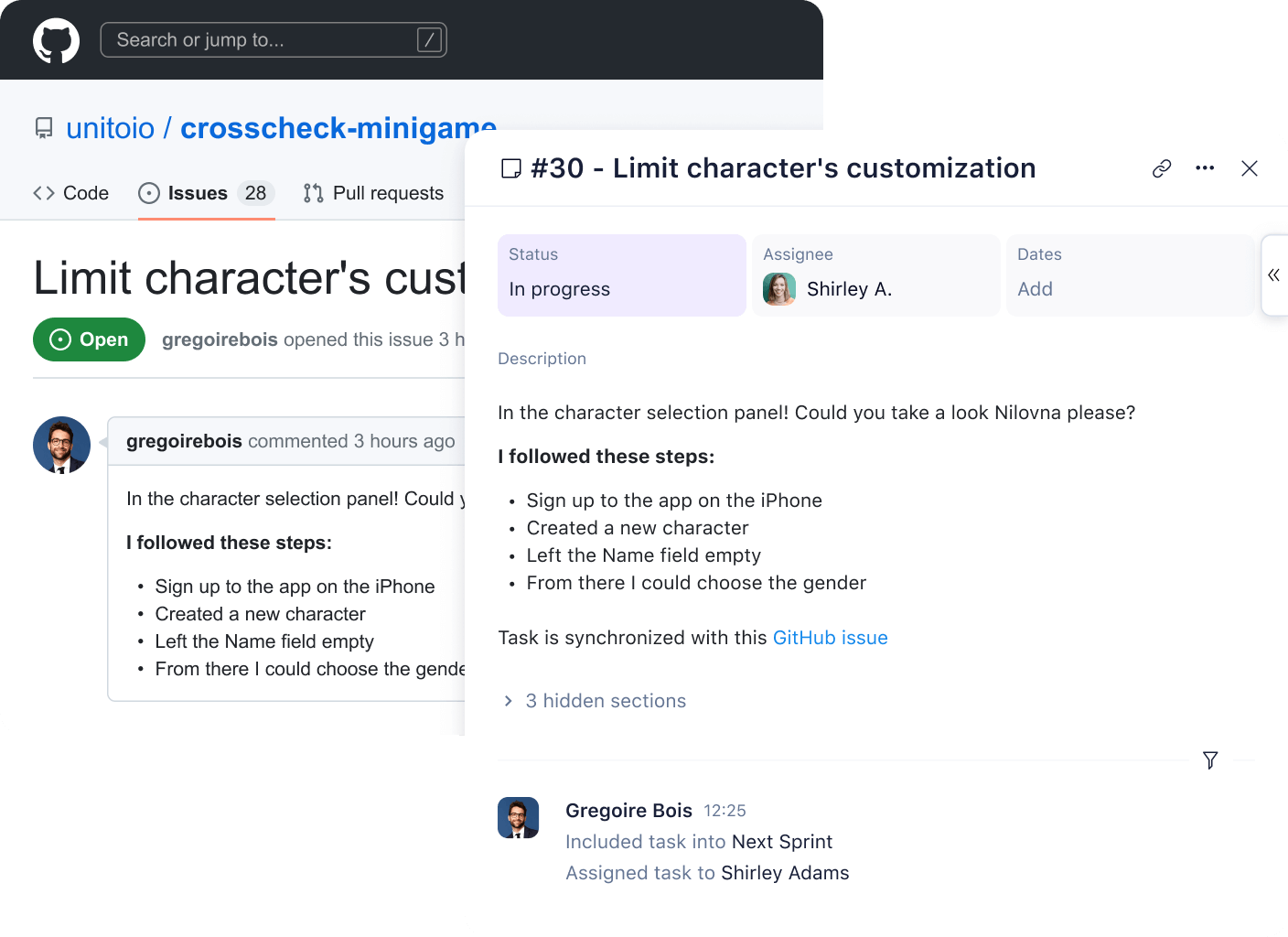Click the filter funnel icon
Screen dimensions: 1288x937
click(1210, 760)
